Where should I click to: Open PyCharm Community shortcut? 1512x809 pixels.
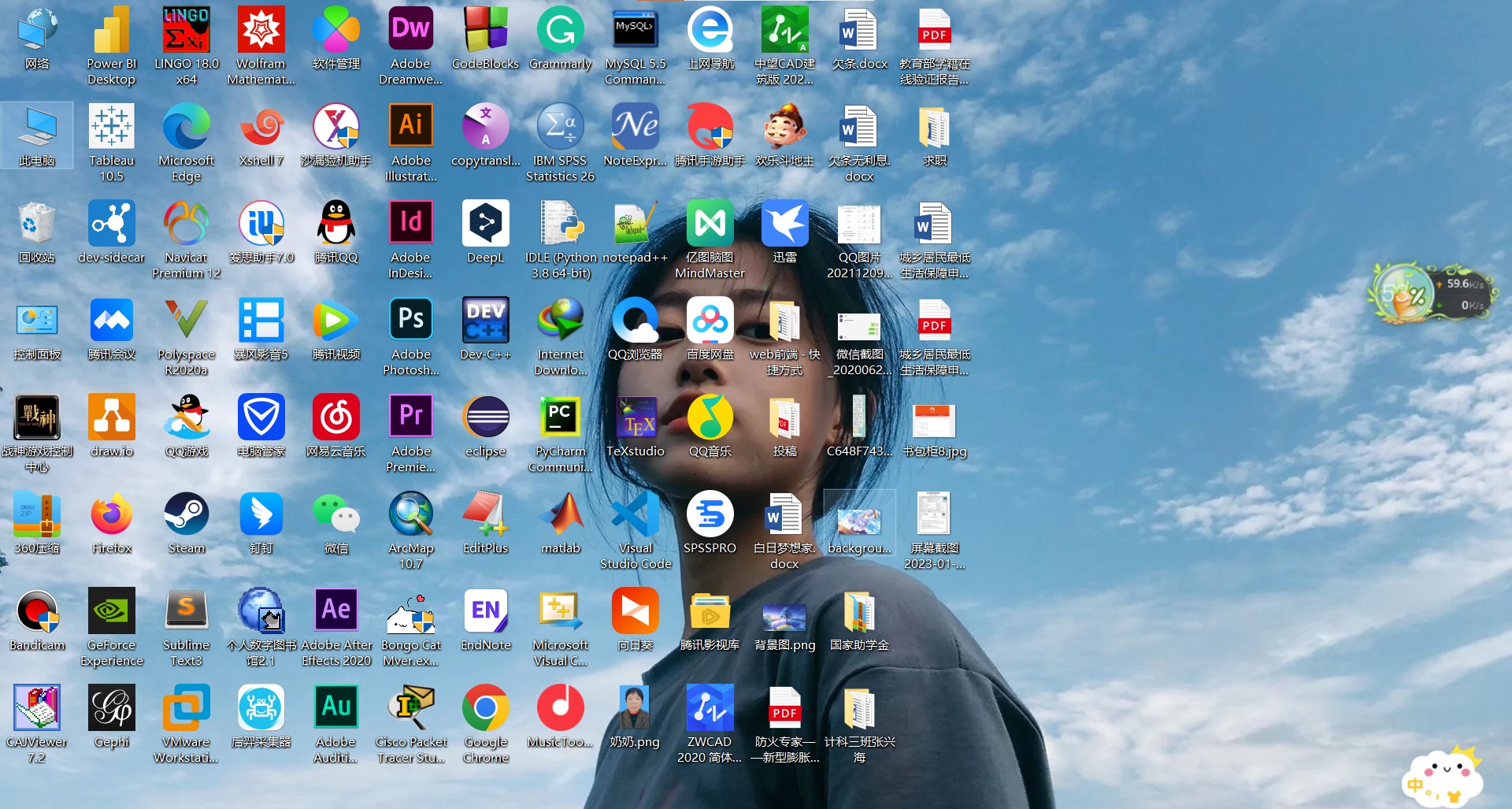(560, 417)
